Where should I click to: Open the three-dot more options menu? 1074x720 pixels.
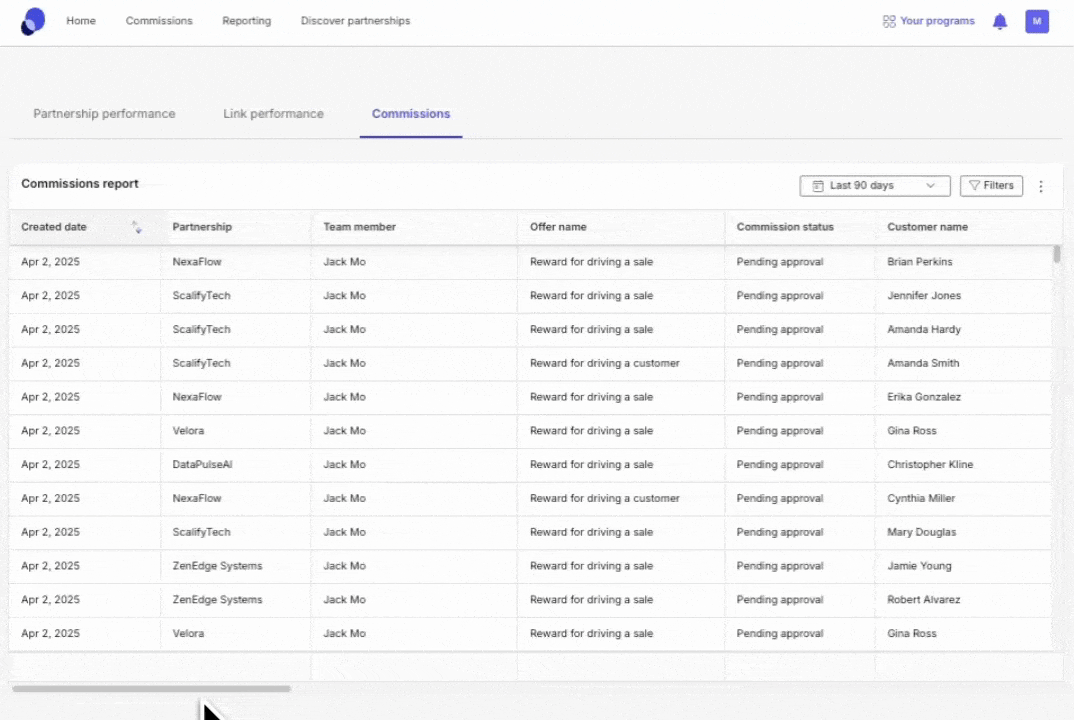tap(1040, 186)
